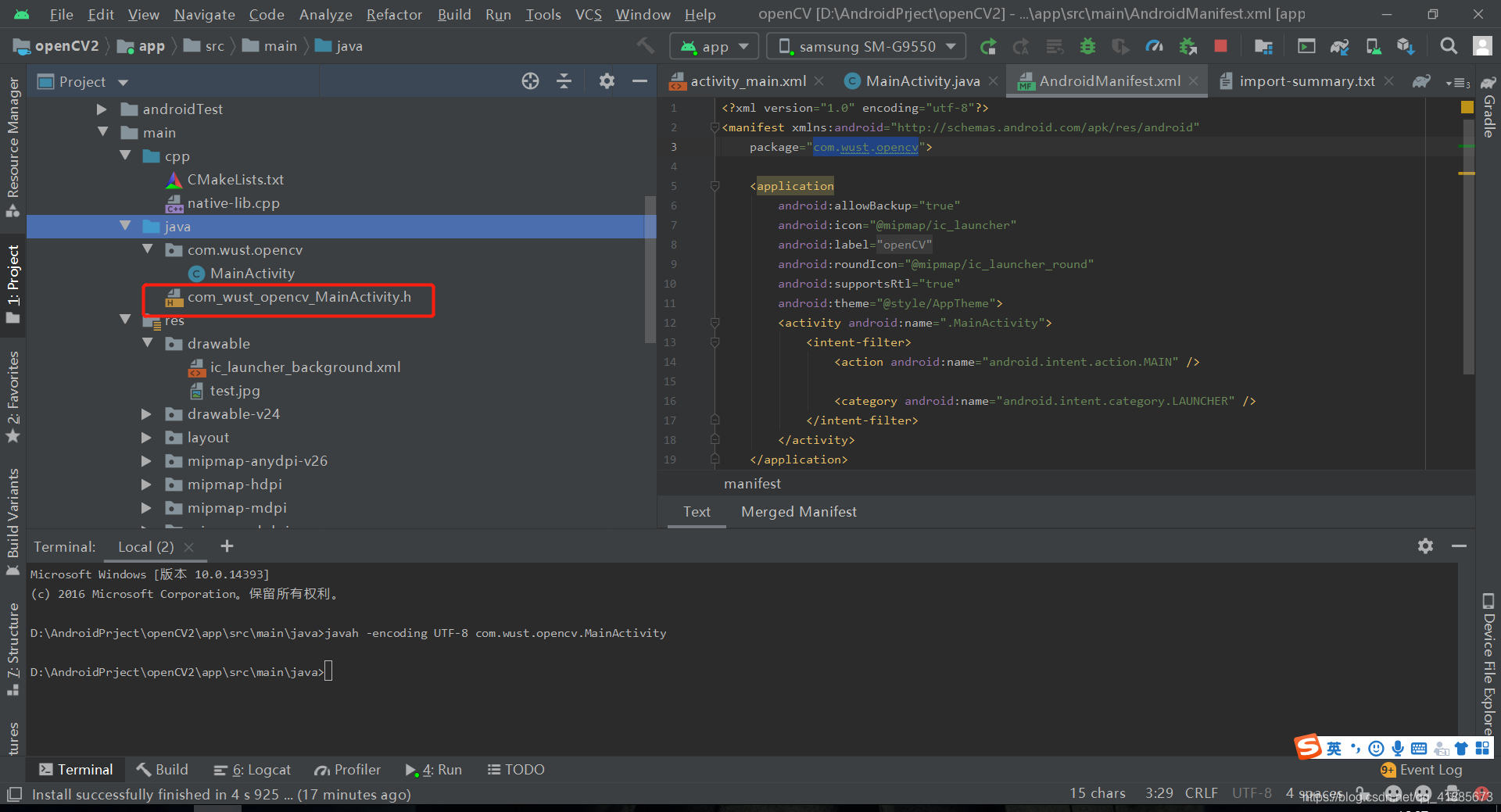1501x812 pixels.
Task: Sync project with Gradle files icon
Action: [x=1339, y=47]
